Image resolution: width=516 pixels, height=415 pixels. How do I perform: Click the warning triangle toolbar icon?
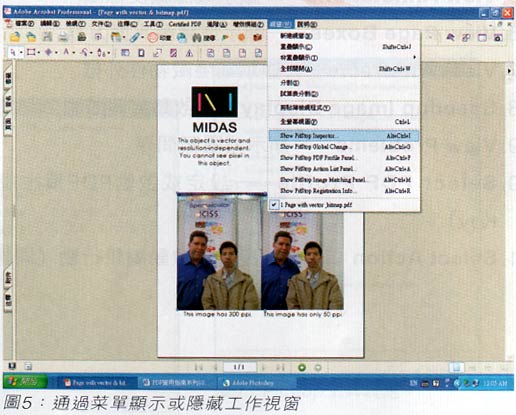[189, 53]
